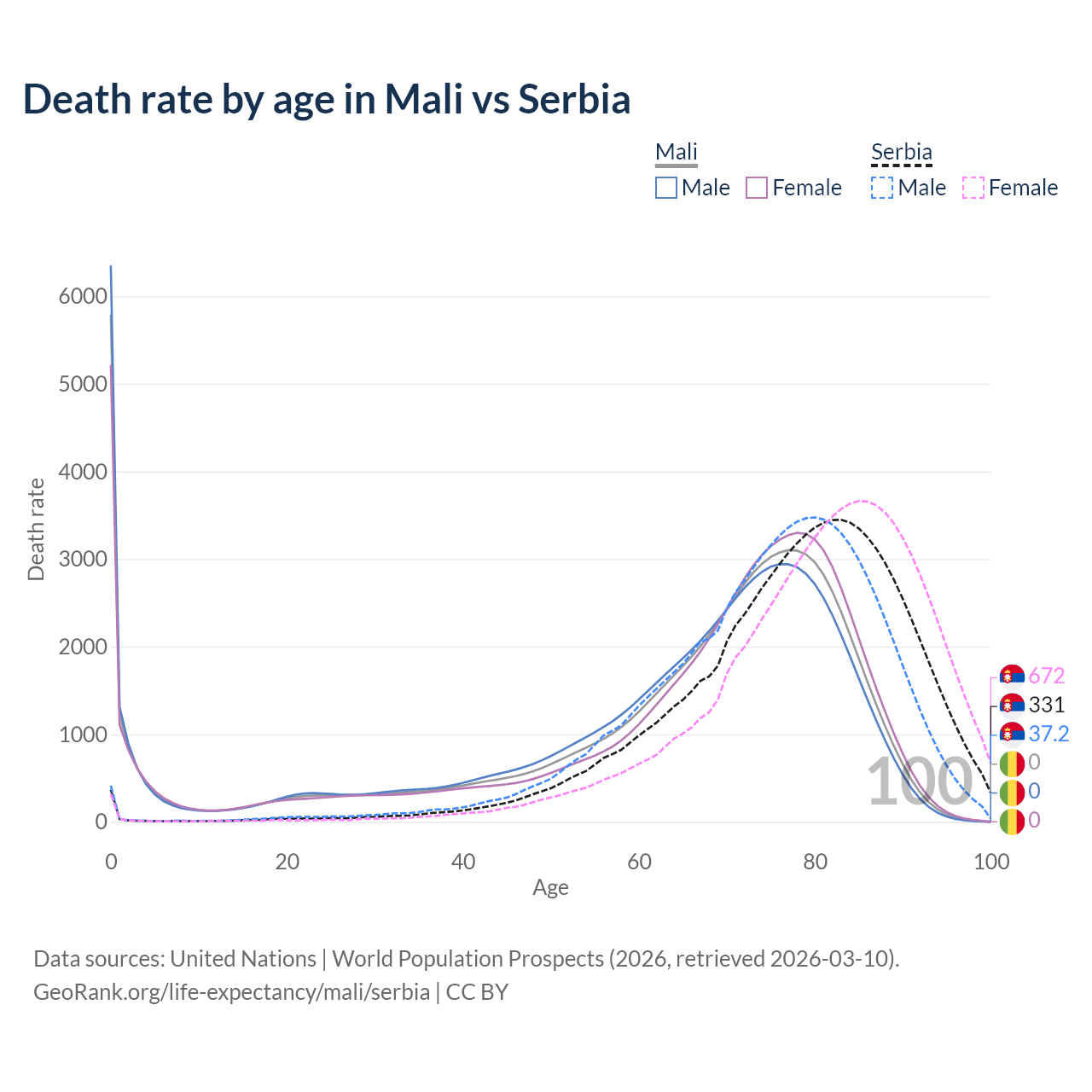This screenshot has height=1092, width=1092.
Task: Toggle the Mali Female legend box
Action: pos(757,188)
